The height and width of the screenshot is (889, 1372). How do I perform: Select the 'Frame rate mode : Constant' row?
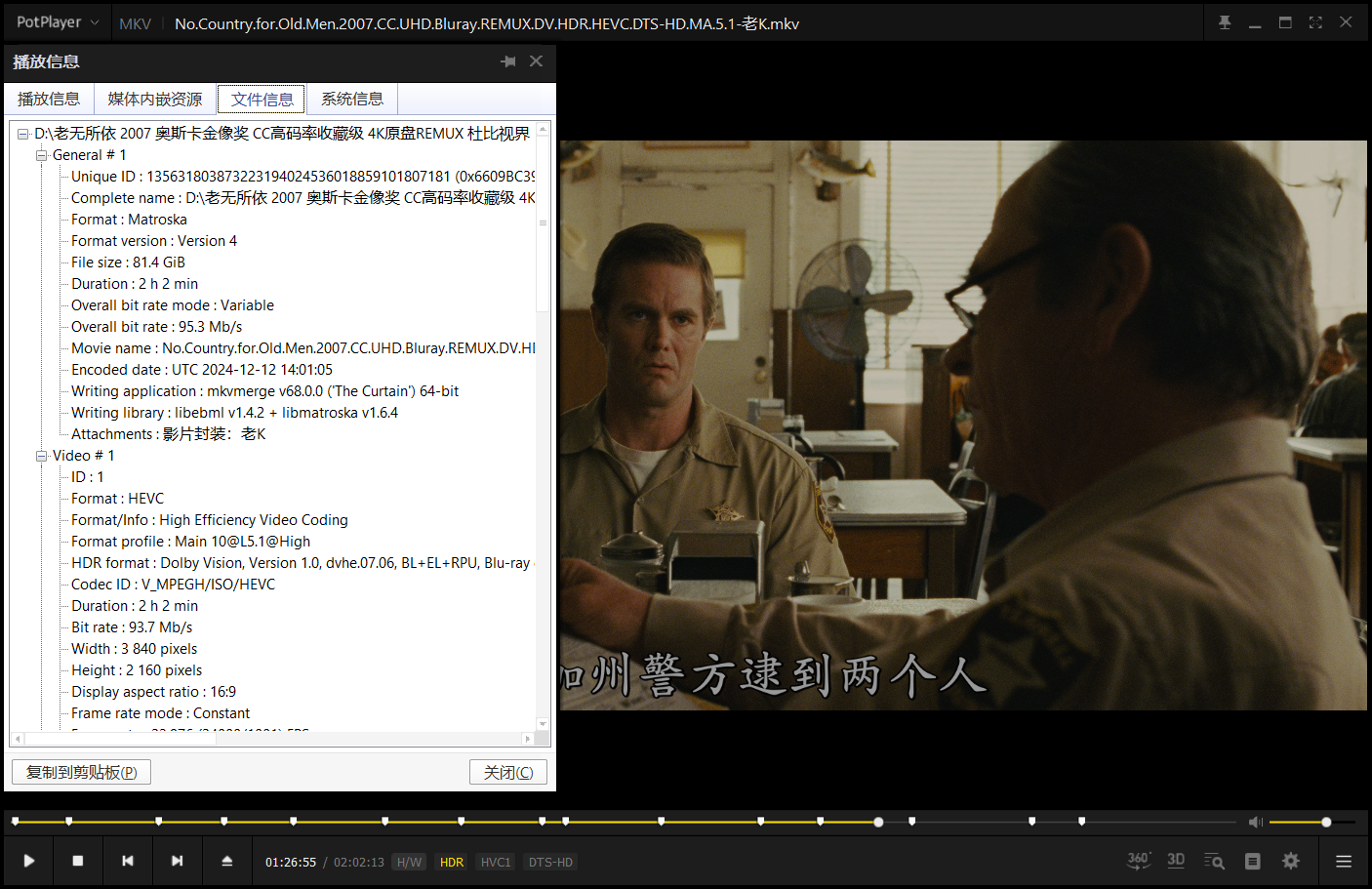click(160, 713)
